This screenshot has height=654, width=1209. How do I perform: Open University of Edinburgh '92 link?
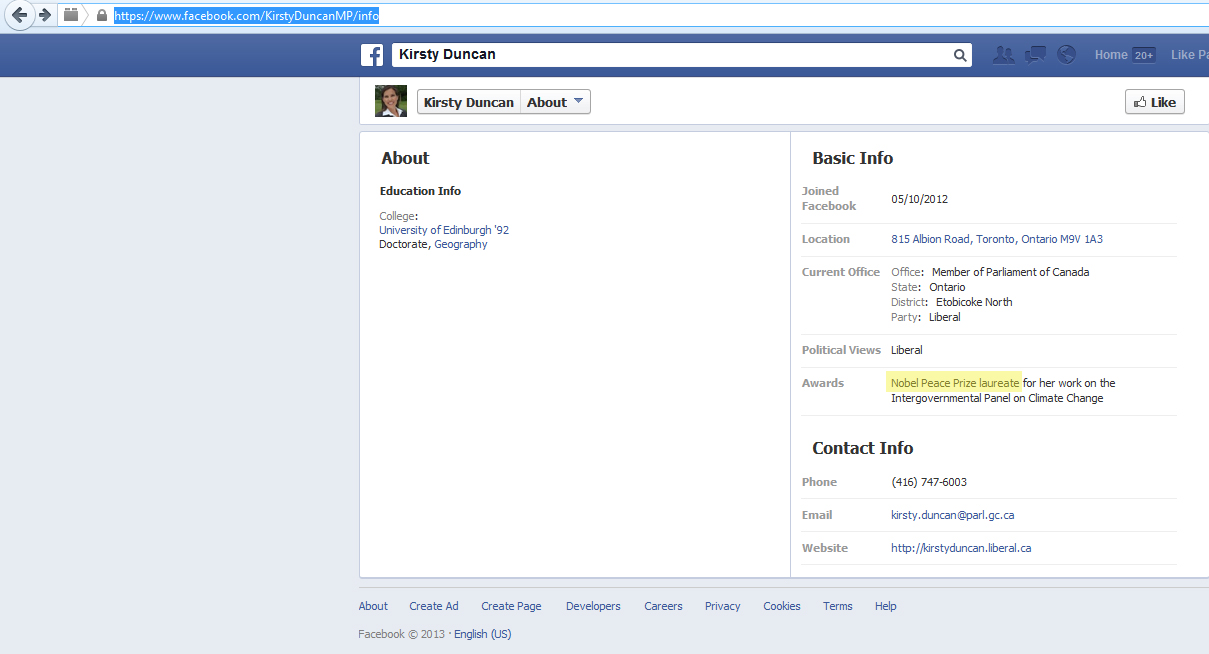[443, 230]
